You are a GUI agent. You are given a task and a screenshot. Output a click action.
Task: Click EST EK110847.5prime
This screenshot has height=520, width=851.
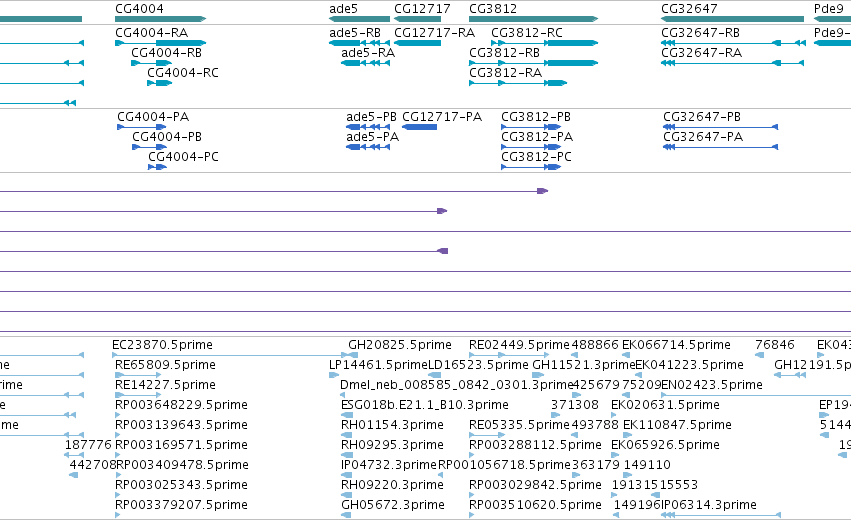677,425
